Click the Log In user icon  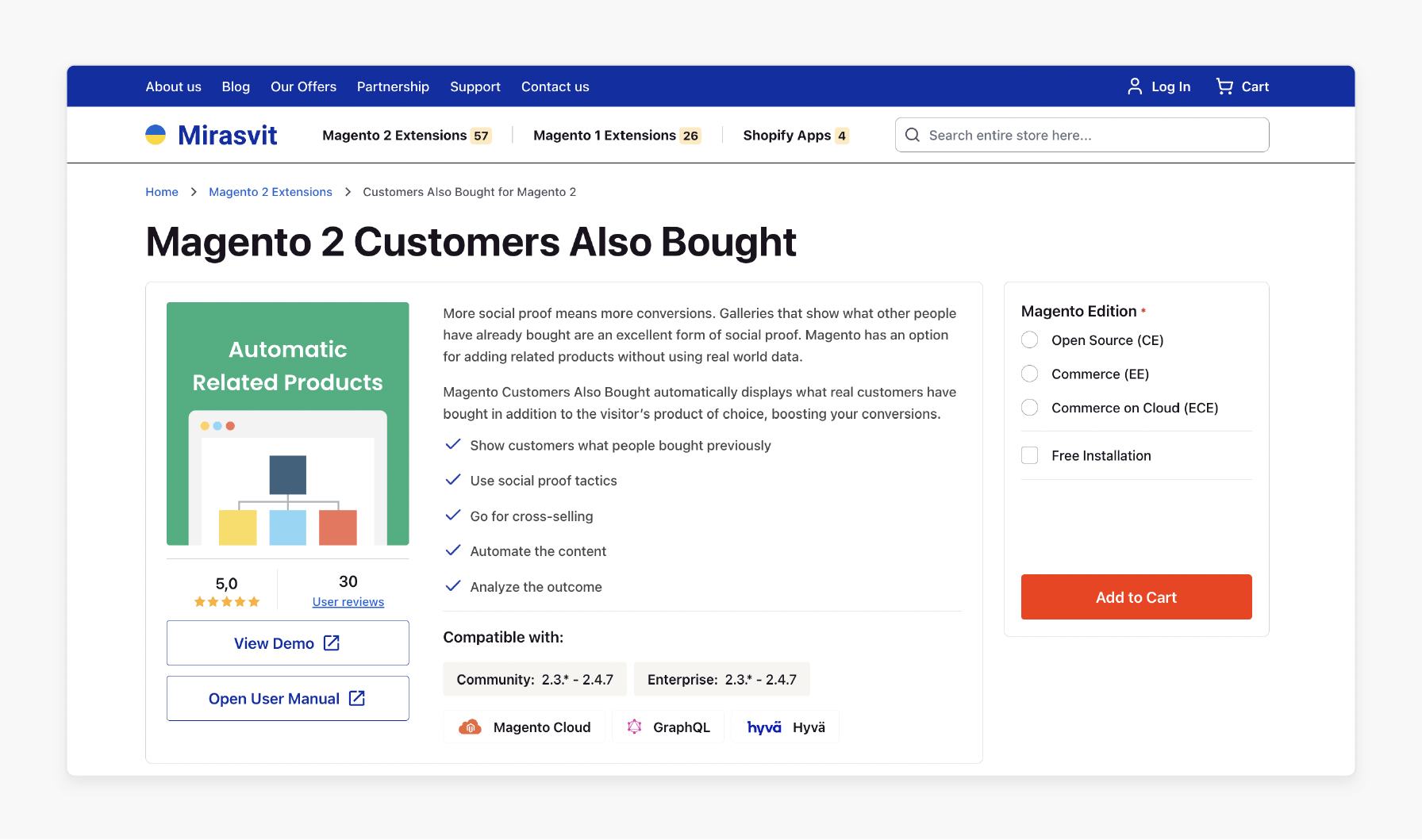(1135, 86)
